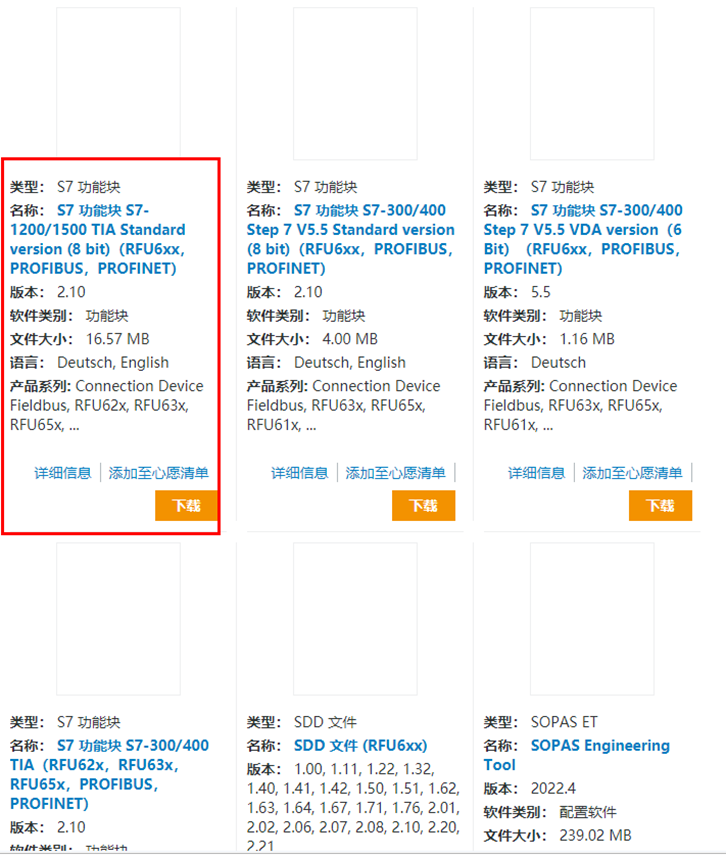Click thumbnail of SDD 文件 card
This screenshot has height=858, width=726.
point(355,619)
